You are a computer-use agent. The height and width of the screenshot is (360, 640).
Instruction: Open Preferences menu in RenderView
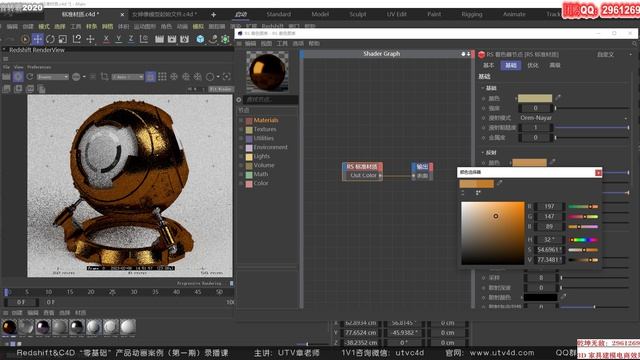tap(39, 67)
